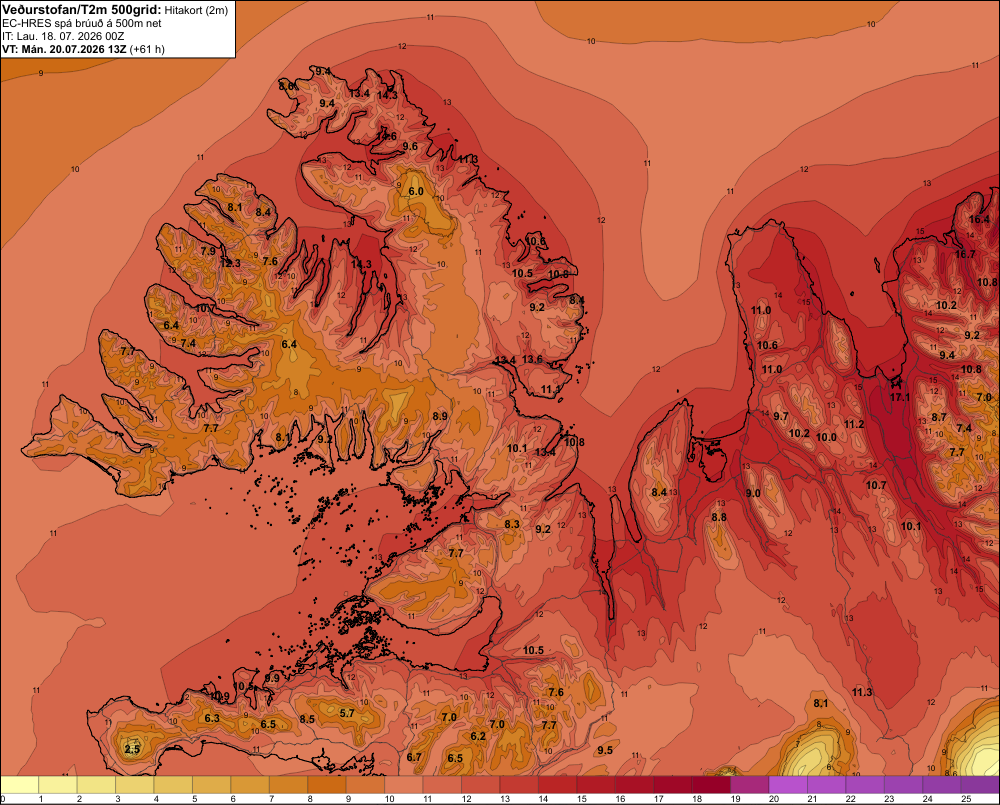This screenshot has width=1000, height=805.
Task: Click the 5.7 temperature value
Action: 347,713
